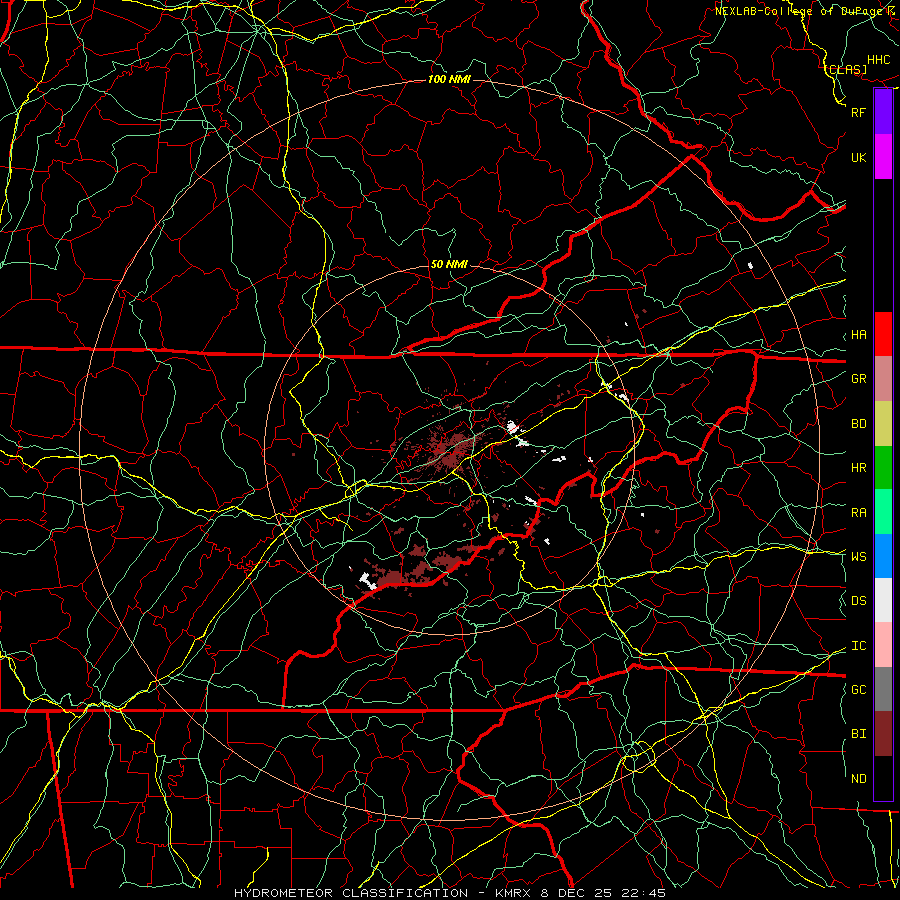Pick the light green RA legend swatch

pos(883,511)
